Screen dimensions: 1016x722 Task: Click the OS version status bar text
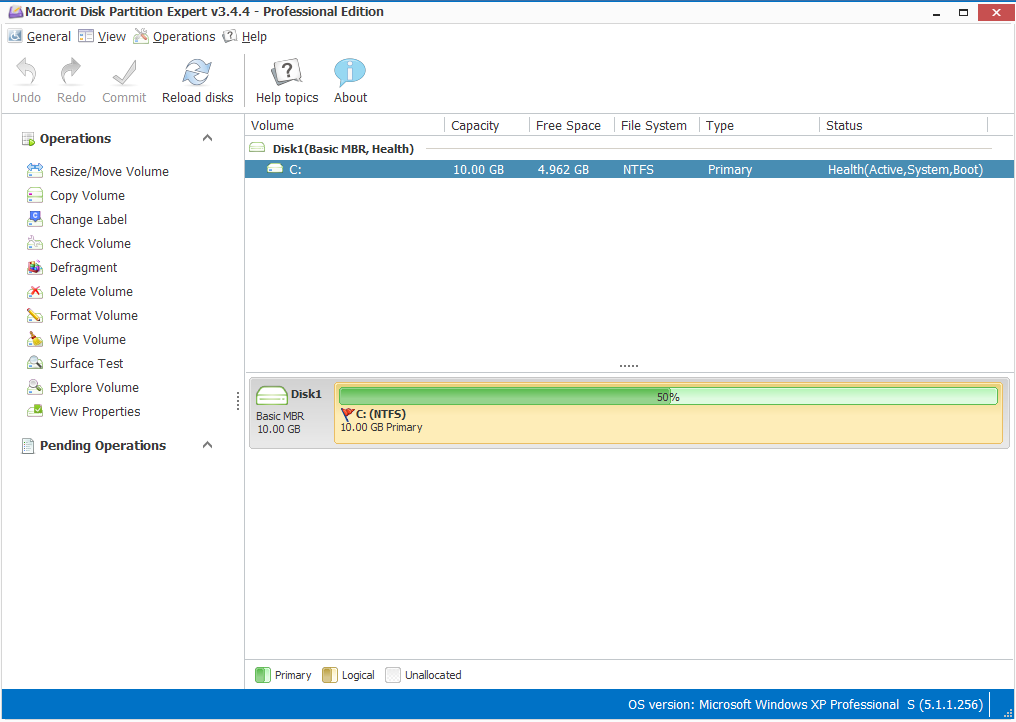[x=805, y=705]
